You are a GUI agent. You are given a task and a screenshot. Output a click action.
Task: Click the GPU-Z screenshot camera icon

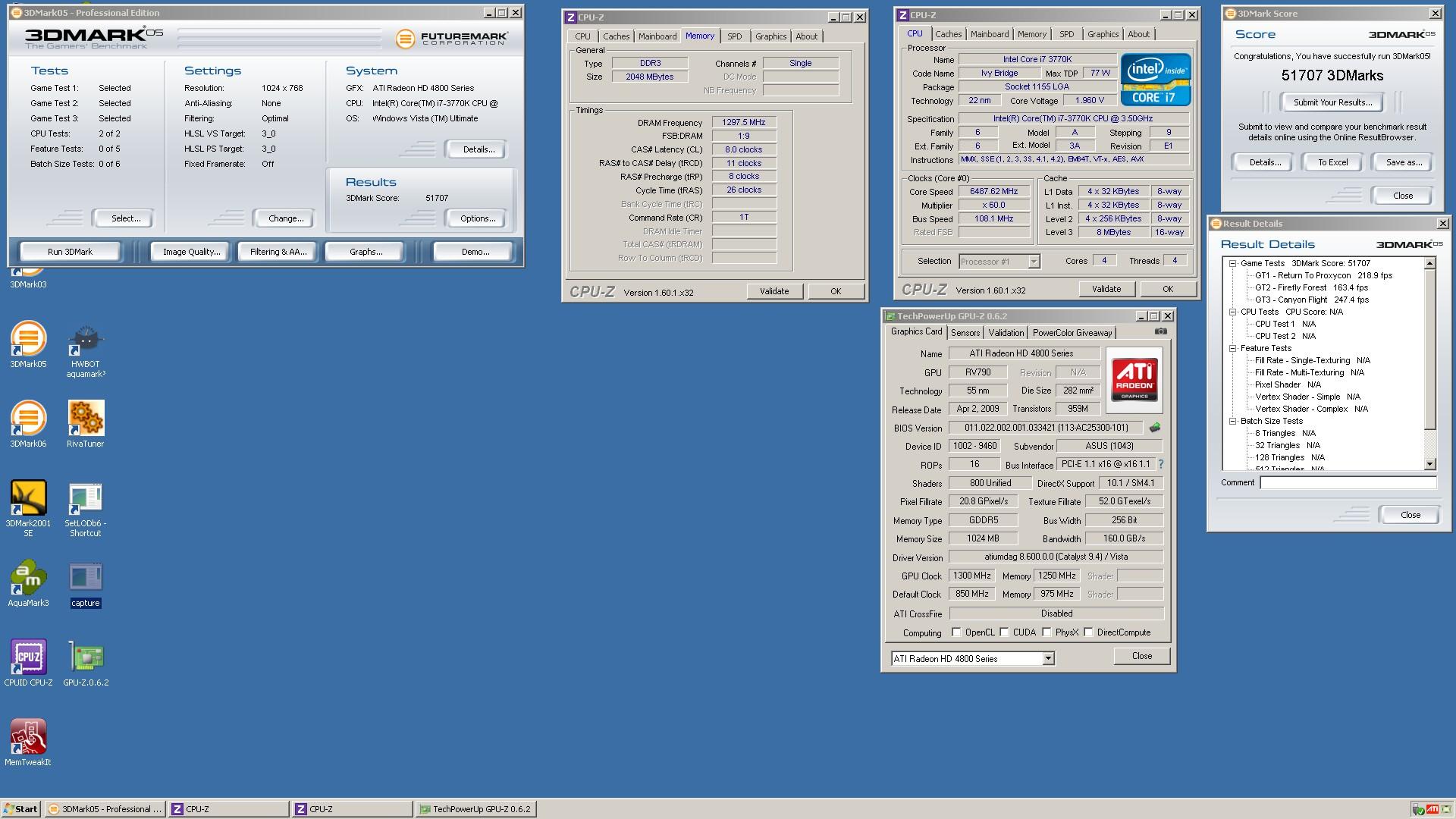point(1160,331)
